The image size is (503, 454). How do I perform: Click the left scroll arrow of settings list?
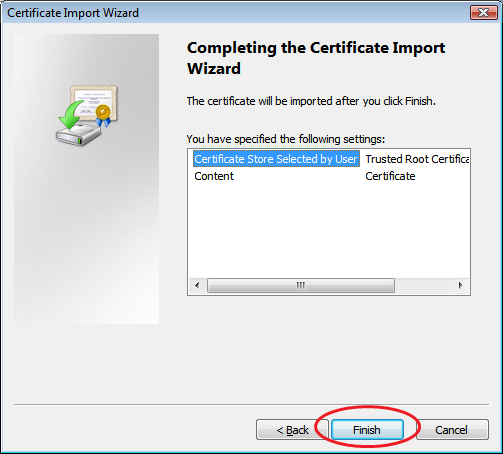197,285
